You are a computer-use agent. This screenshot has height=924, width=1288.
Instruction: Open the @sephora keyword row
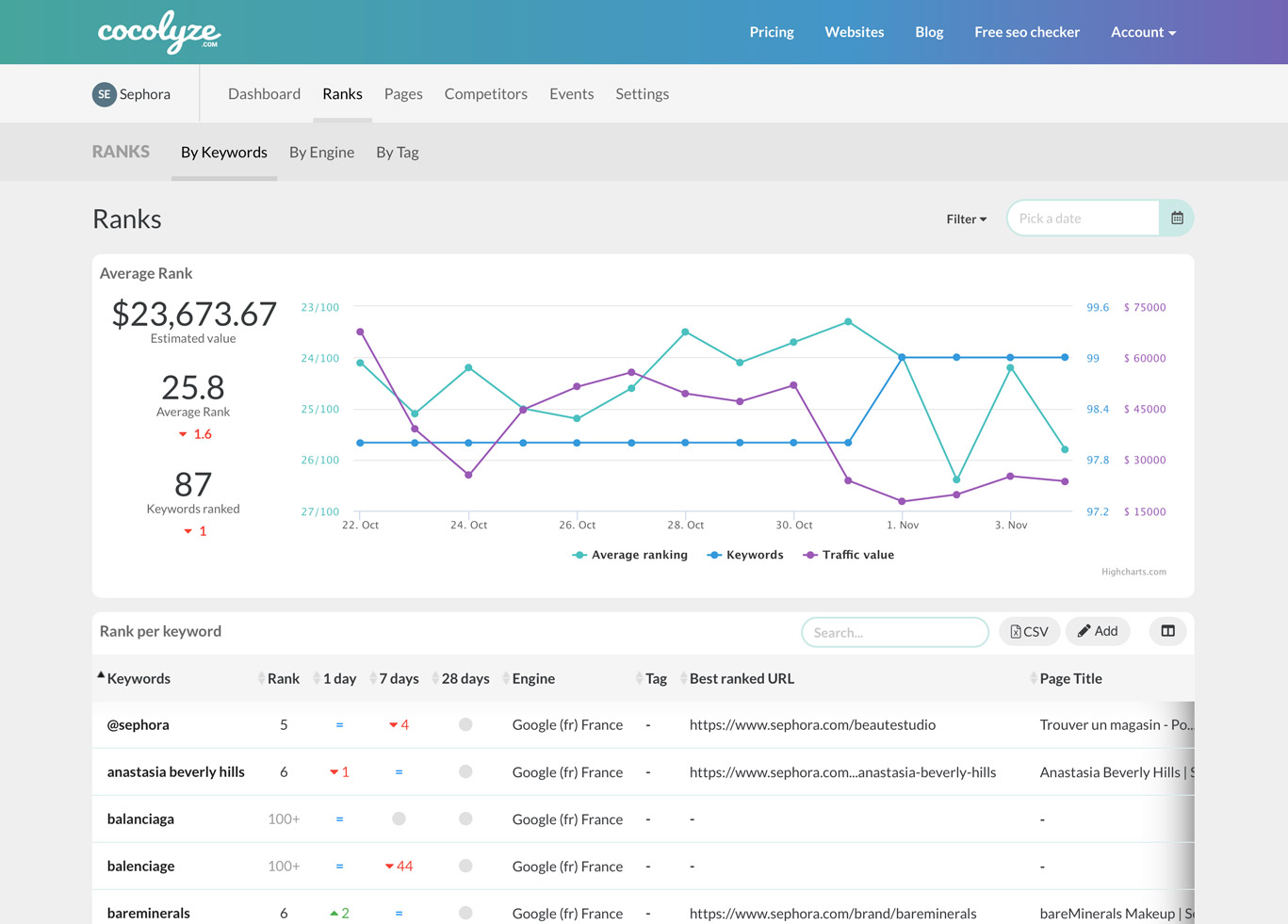[139, 725]
